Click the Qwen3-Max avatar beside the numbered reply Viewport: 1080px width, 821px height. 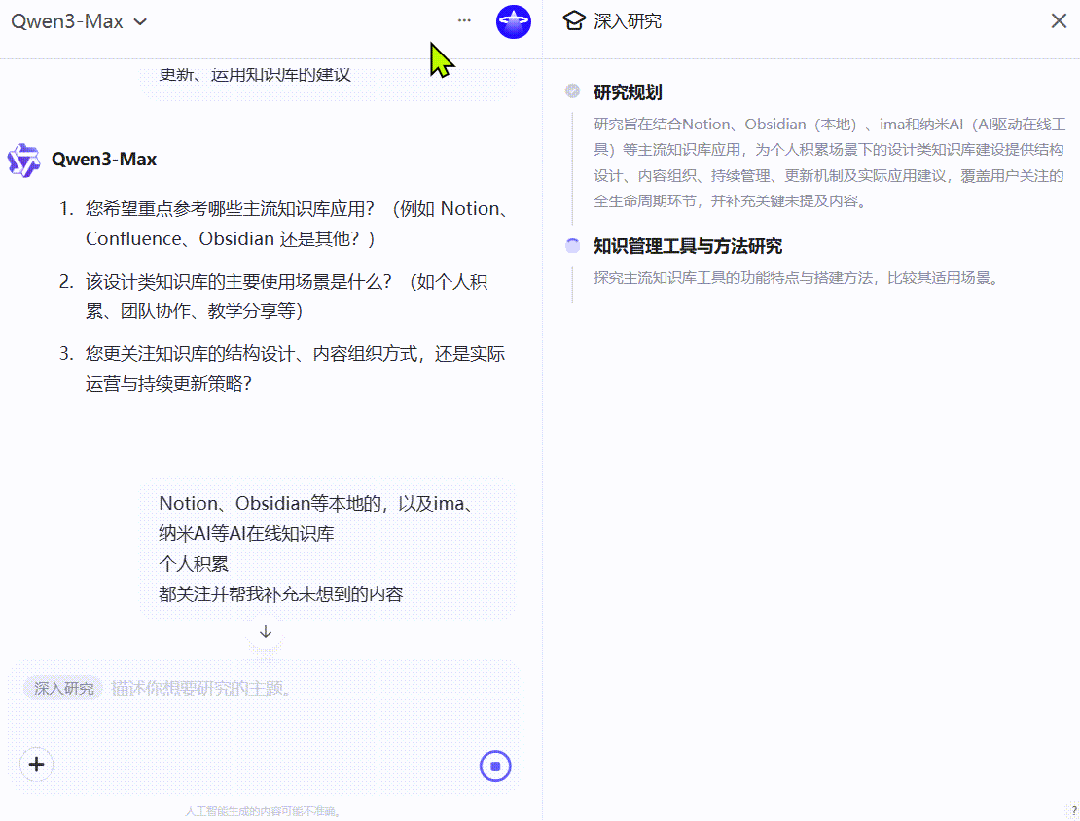click(x=24, y=159)
